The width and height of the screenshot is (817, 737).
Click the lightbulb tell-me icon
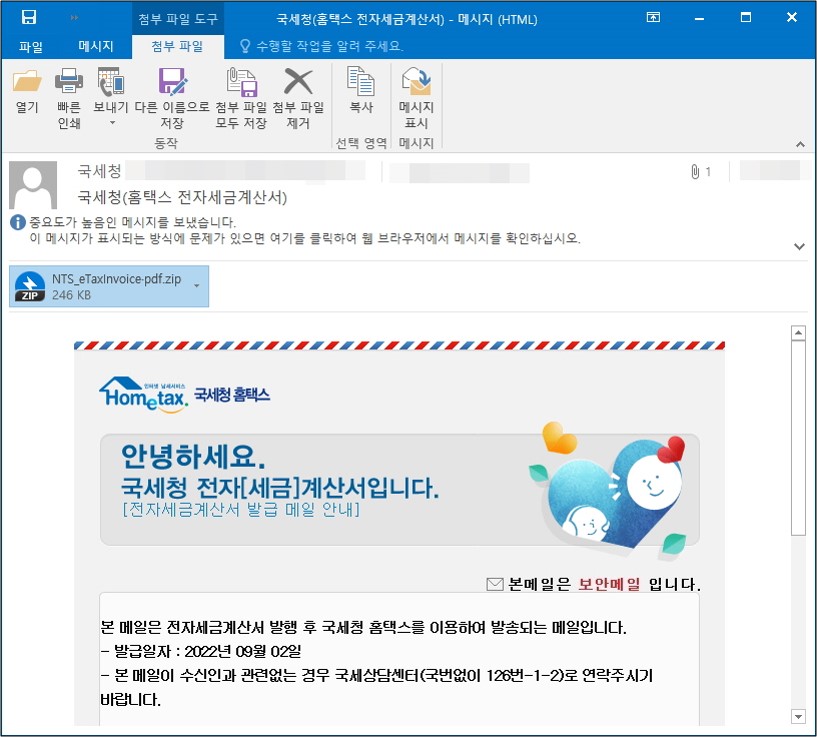pos(244,46)
